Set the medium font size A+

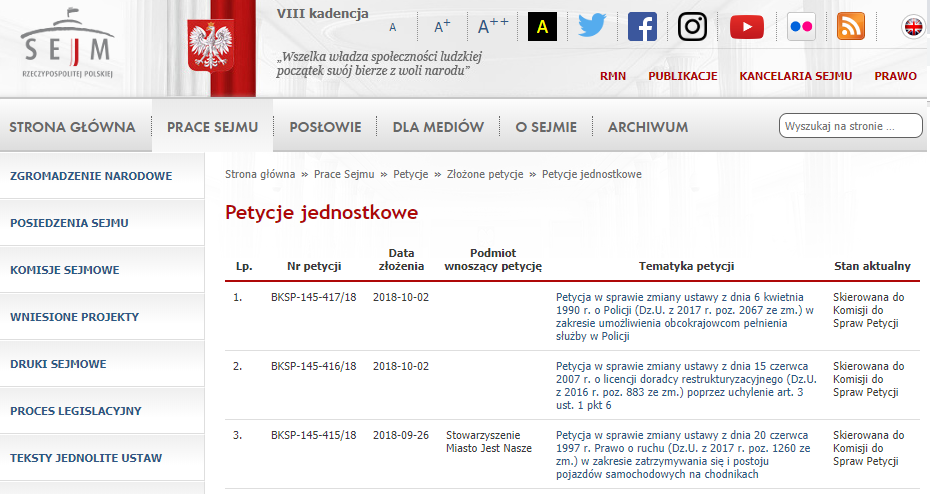pos(442,27)
